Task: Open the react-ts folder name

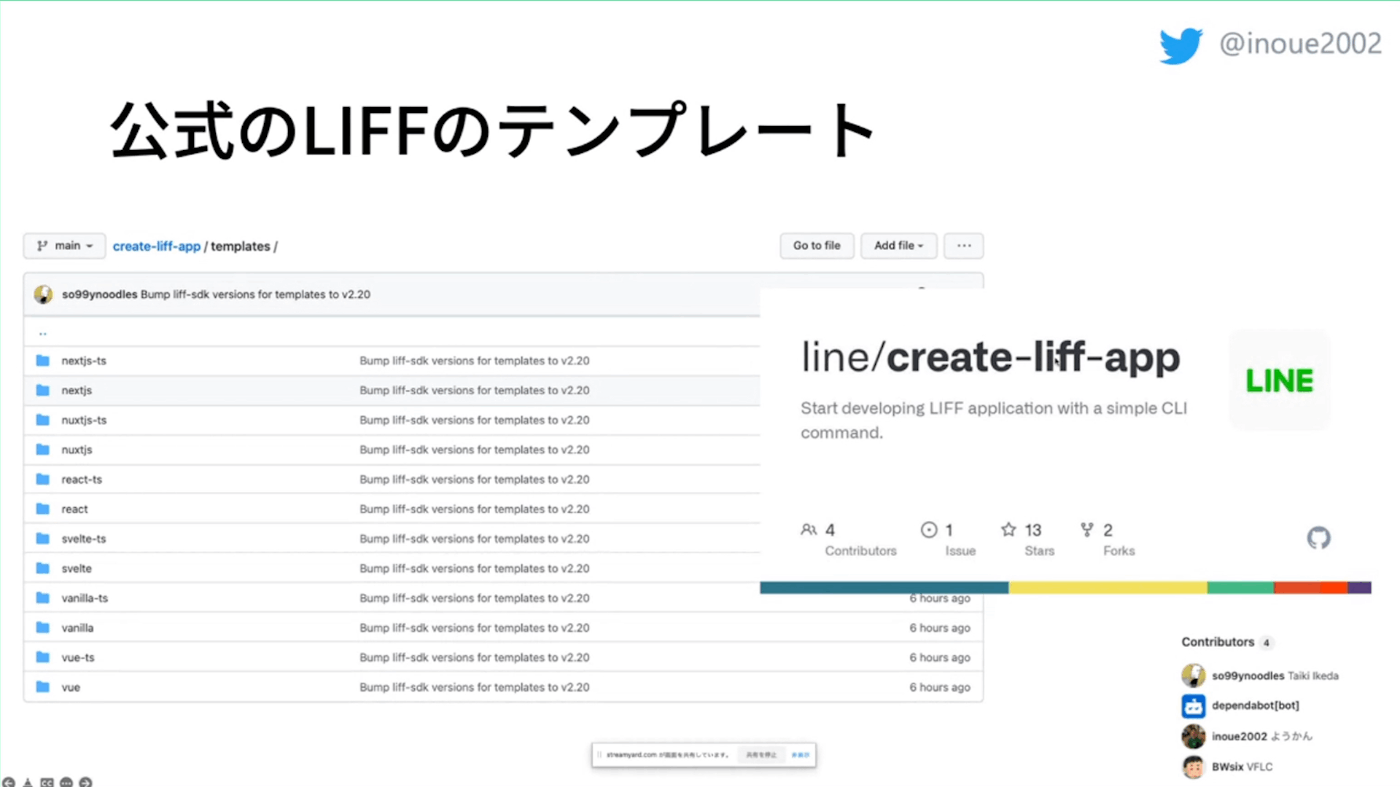Action: (82, 479)
